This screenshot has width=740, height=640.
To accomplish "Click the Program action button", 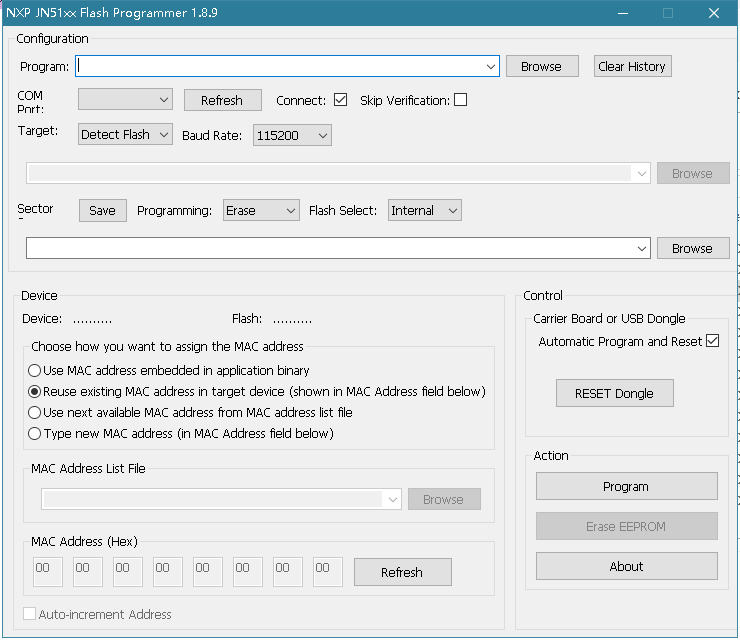I will (626, 486).
